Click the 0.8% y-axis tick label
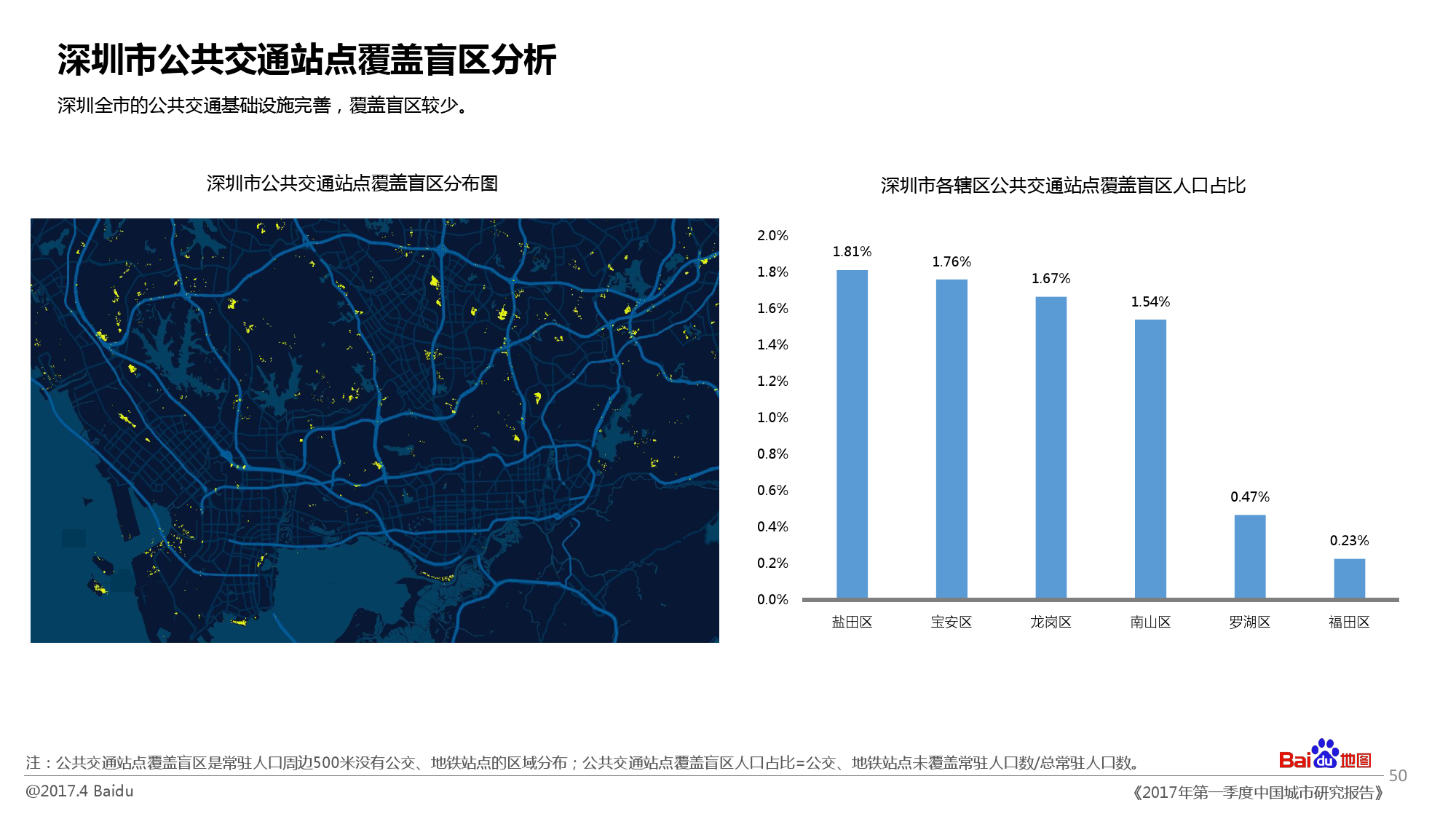Viewport: 1456px width, 819px height. 772,454
